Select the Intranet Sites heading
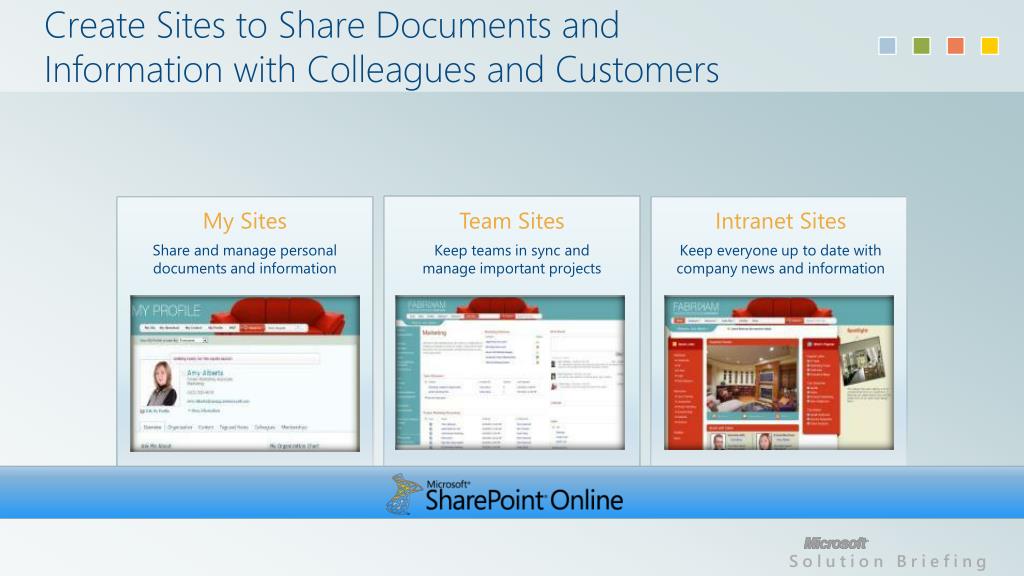The image size is (1024, 576). [780, 221]
